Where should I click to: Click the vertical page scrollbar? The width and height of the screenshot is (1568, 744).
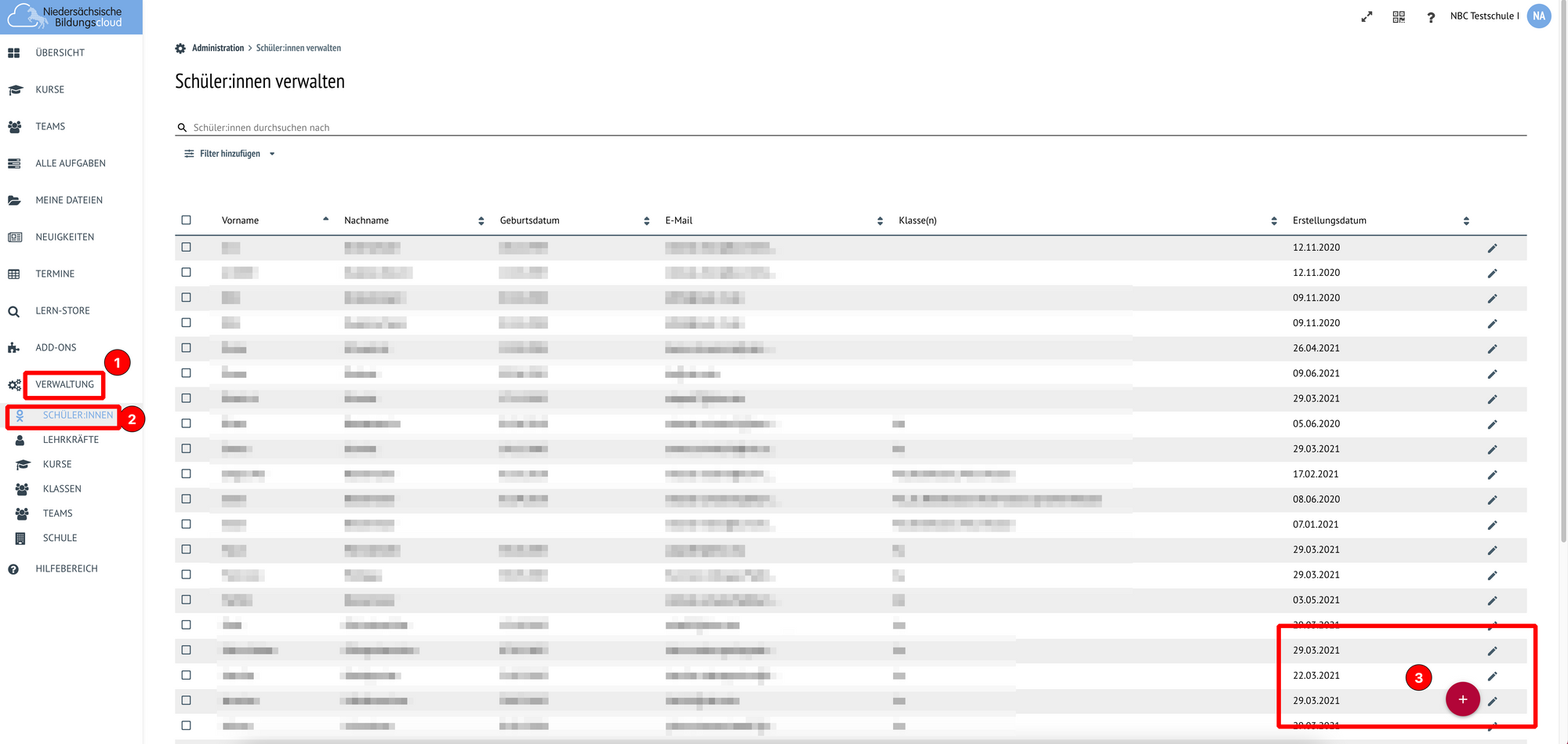[x=1563, y=314]
